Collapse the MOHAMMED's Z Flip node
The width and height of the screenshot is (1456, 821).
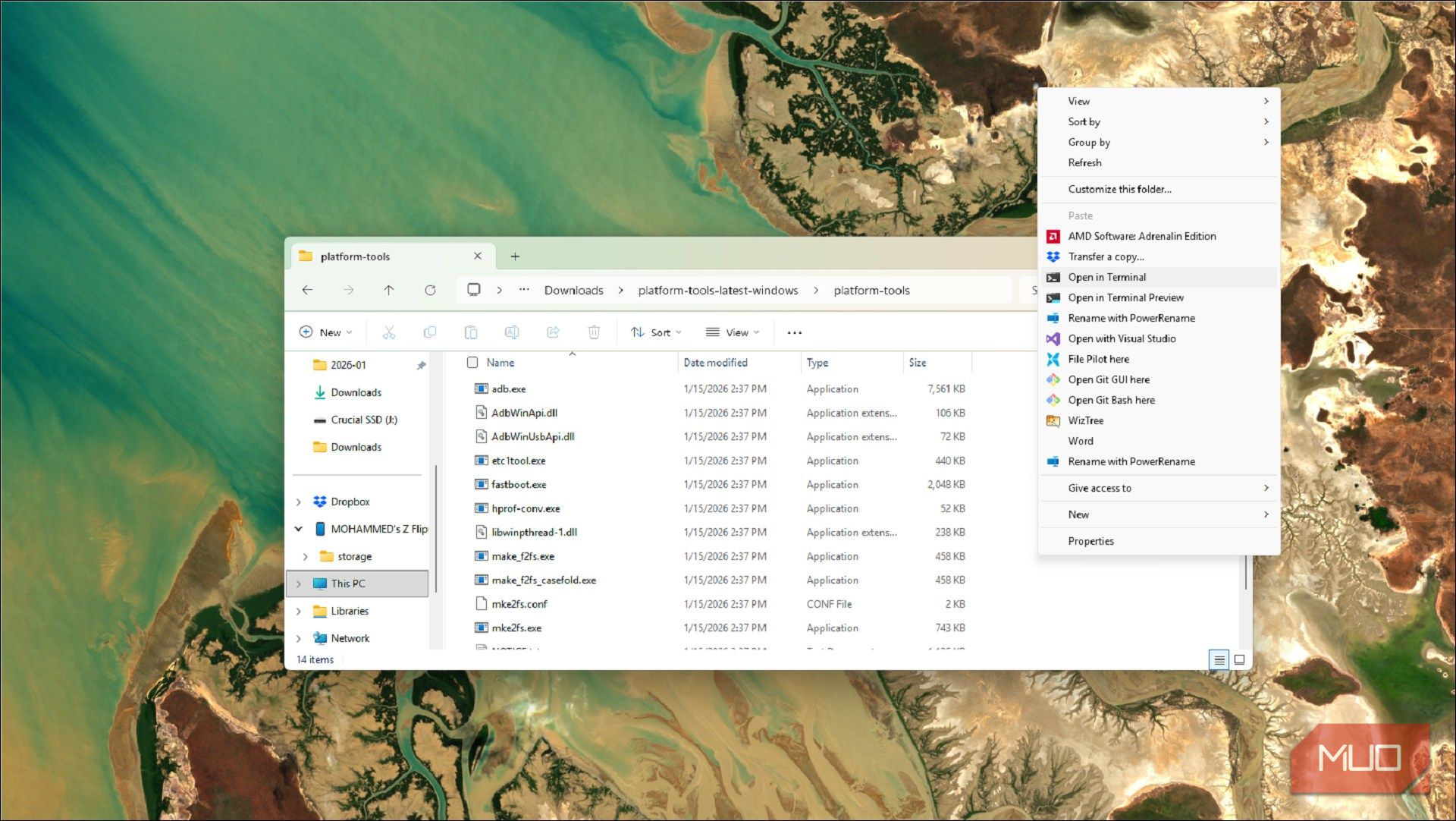click(299, 529)
